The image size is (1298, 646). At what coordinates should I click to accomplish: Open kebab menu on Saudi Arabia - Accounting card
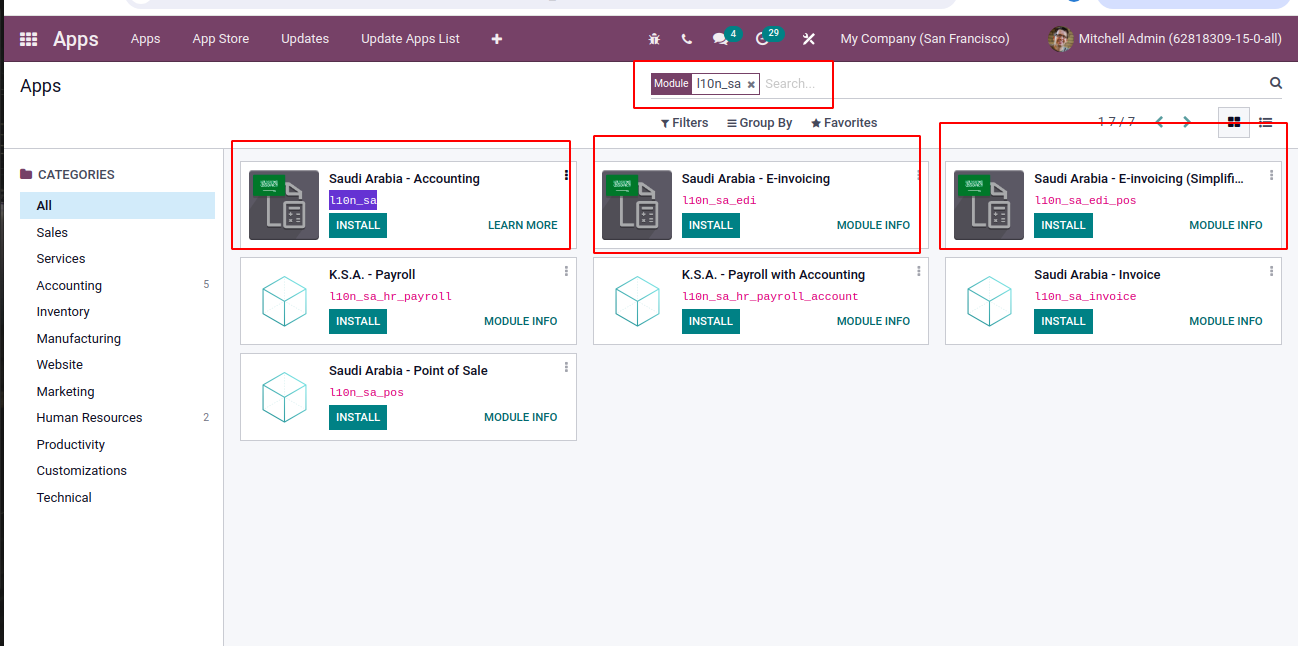tap(566, 175)
